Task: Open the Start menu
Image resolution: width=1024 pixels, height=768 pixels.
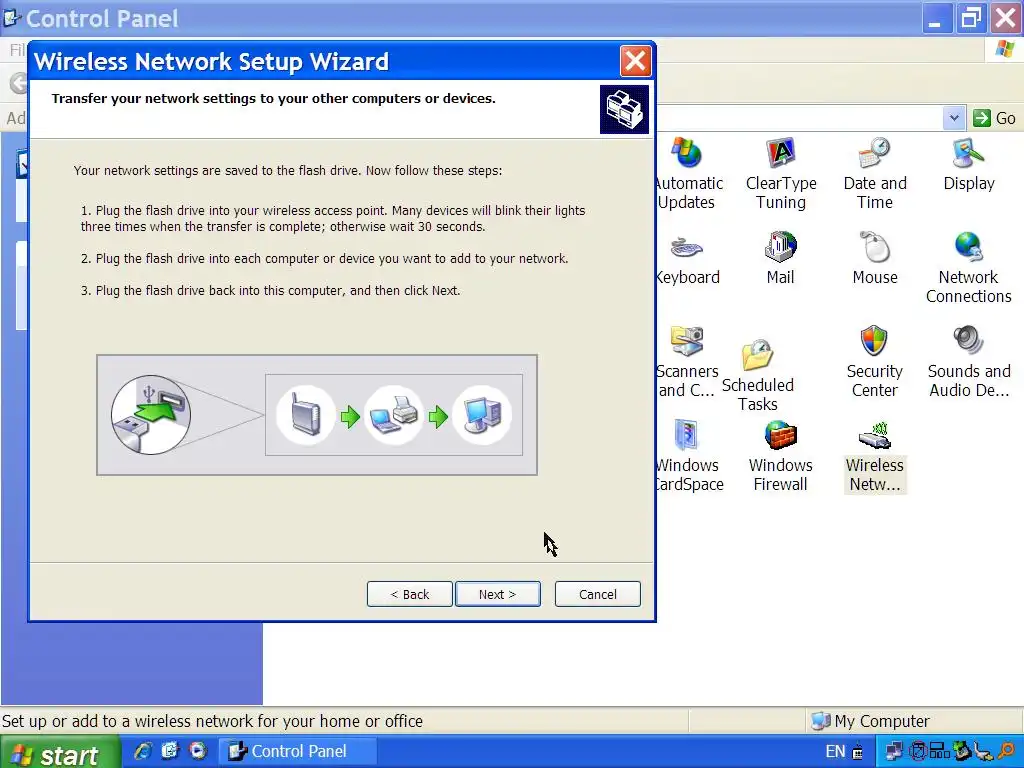Action: click(60, 752)
